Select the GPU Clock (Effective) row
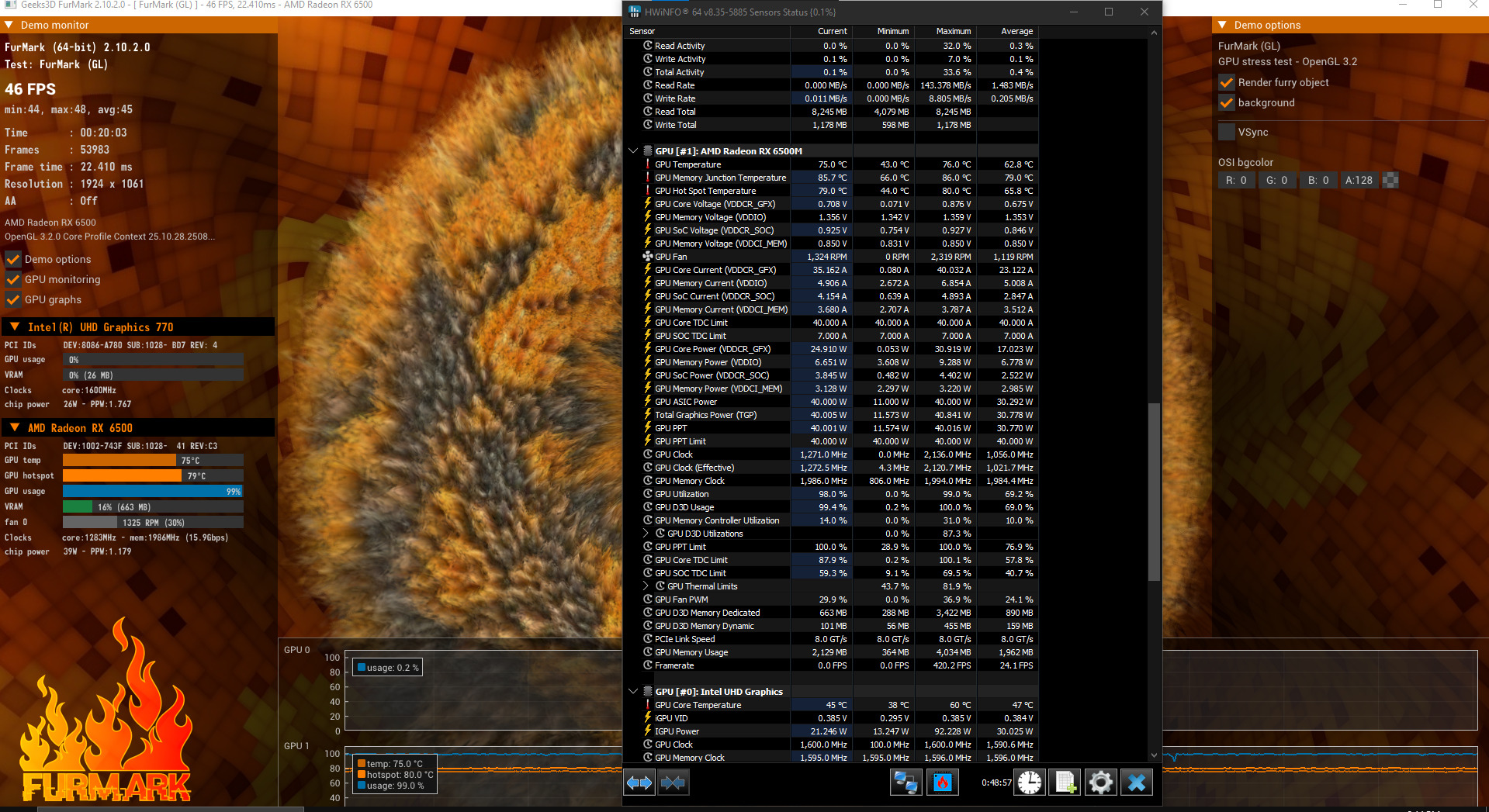The width and height of the screenshot is (1489, 812). coord(832,468)
